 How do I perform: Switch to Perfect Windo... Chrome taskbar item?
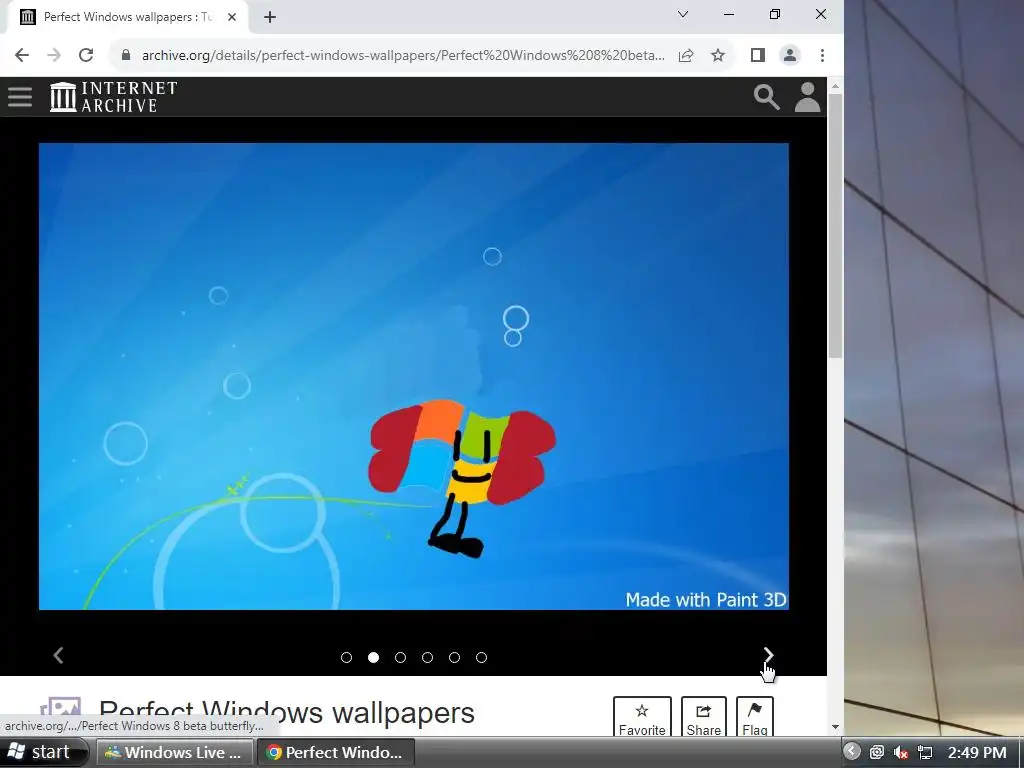pyautogui.click(x=336, y=752)
